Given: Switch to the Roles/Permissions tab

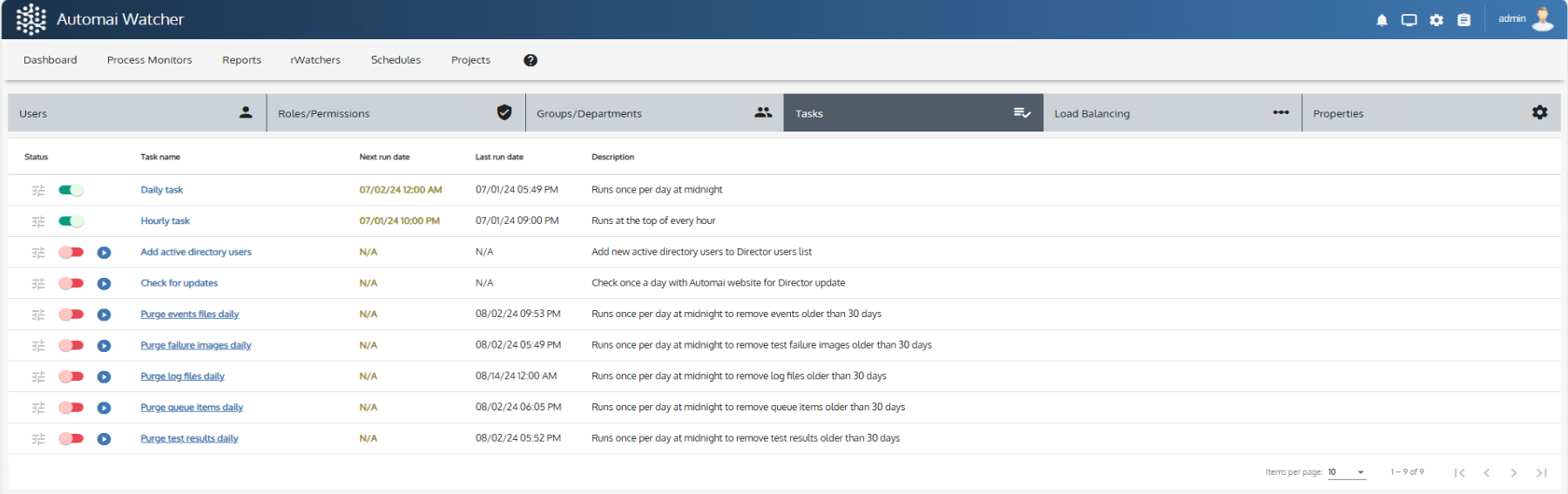Looking at the screenshot, I should (x=395, y=113).
